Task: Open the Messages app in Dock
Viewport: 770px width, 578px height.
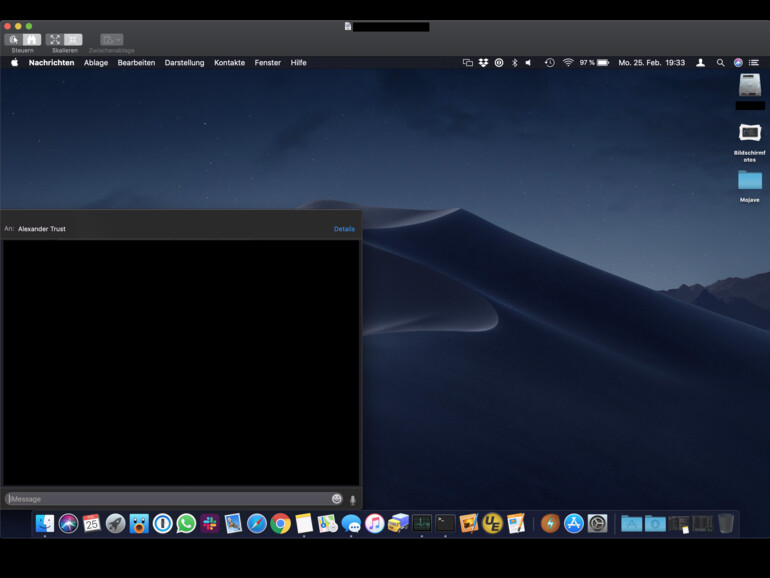Action: click(x=351, y=523)
